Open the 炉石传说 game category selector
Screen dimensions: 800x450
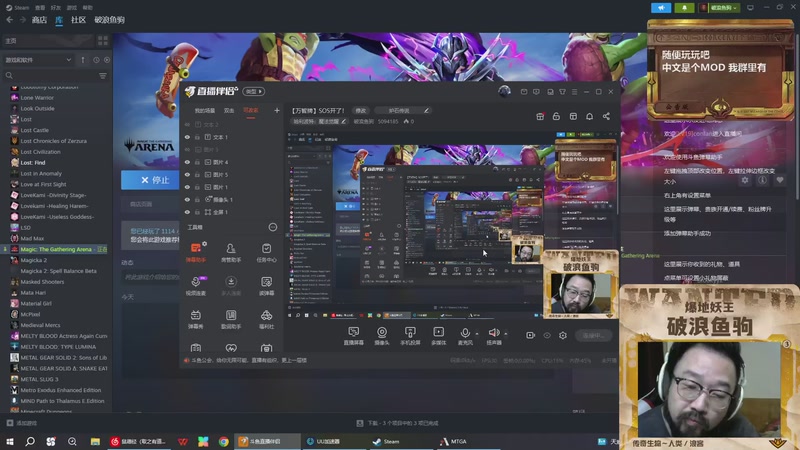(x=403, y=110)
